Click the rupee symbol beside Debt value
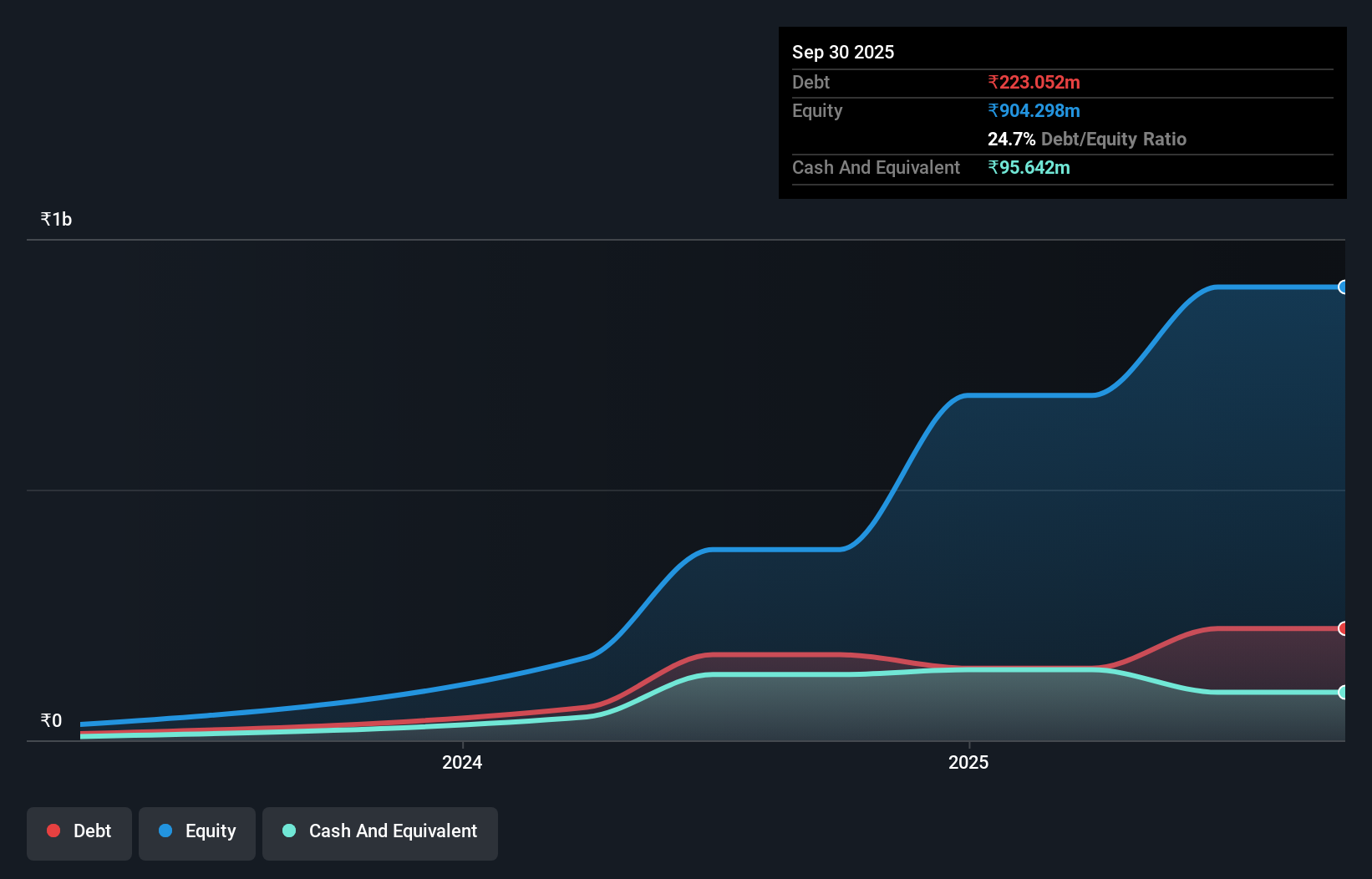 [x=993, y=82]
